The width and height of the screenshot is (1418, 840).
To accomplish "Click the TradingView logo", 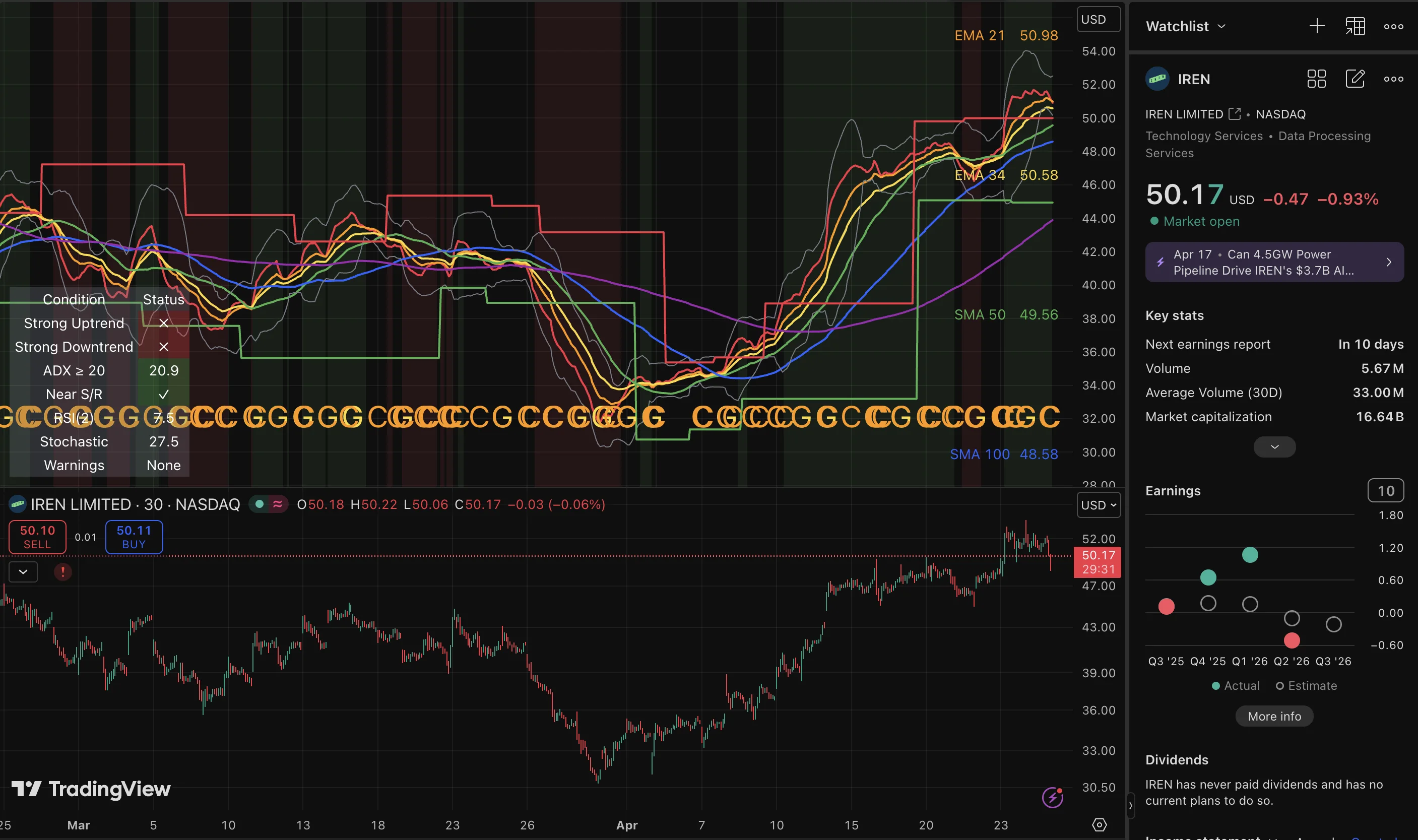I will click(91, 789).
